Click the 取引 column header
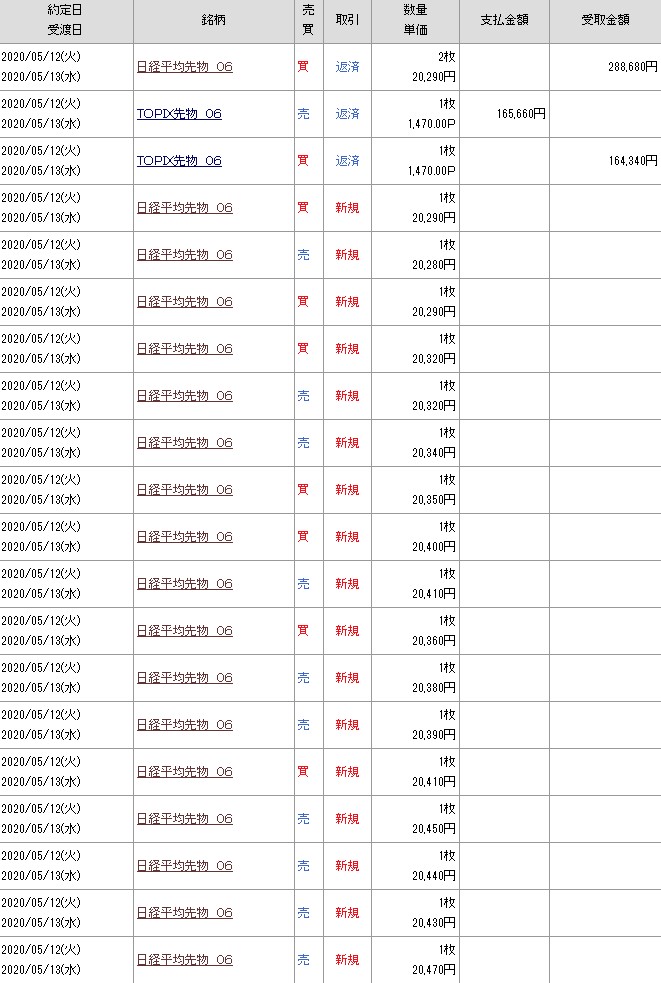Screen dimensions: 661x983 [x=347, y=21]
